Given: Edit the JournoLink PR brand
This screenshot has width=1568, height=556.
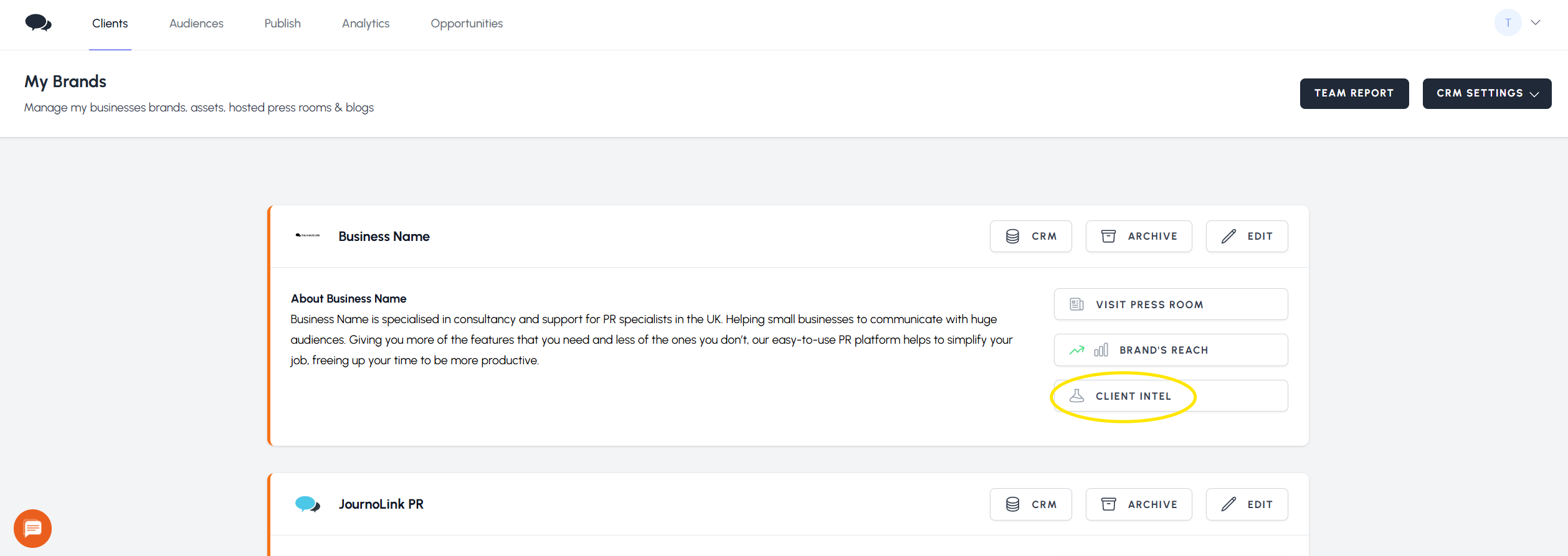Looking at the screenshot, I should 1247,504.
